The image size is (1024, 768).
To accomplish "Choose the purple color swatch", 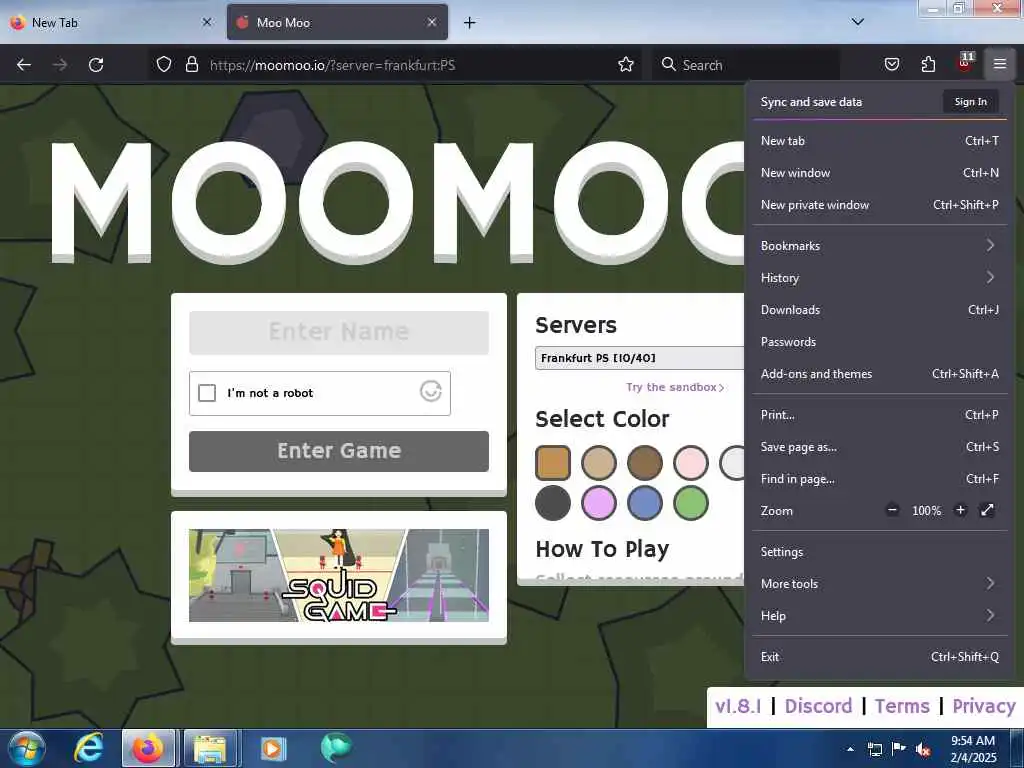I will tap(599, 503).
